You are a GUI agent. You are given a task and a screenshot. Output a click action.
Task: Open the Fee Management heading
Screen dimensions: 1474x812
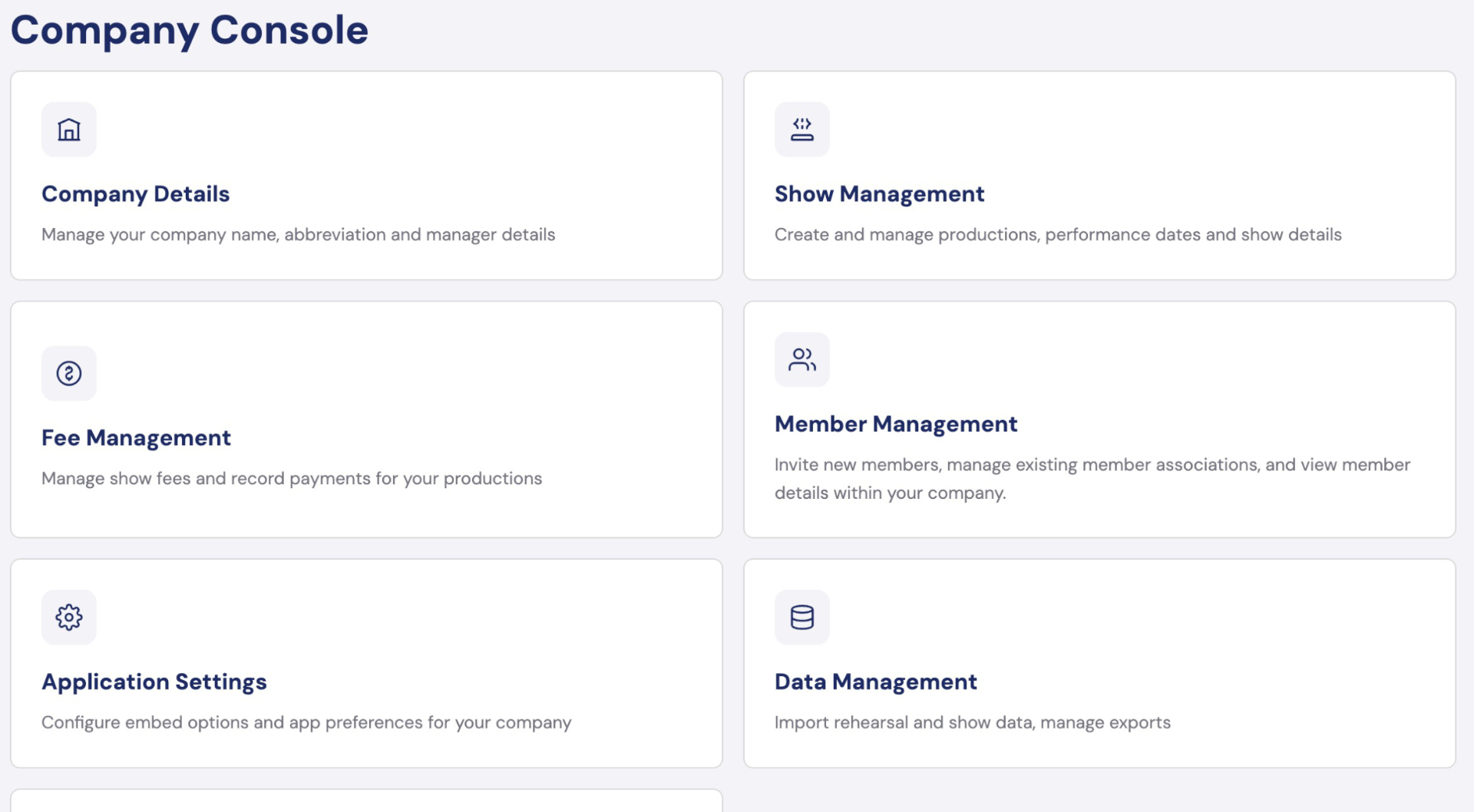point(136,438)
